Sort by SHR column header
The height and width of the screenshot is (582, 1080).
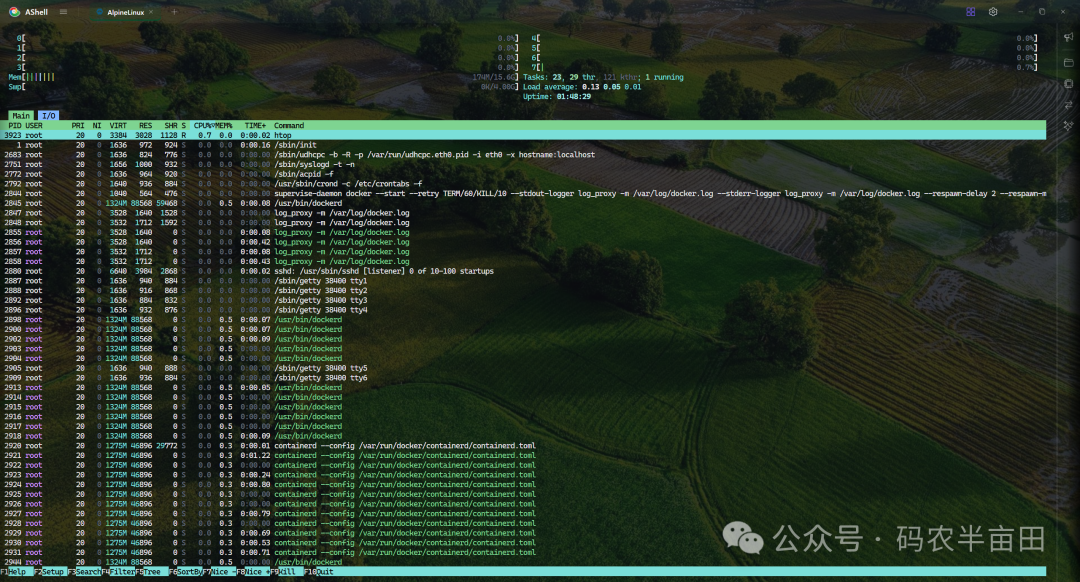[171, 125]
